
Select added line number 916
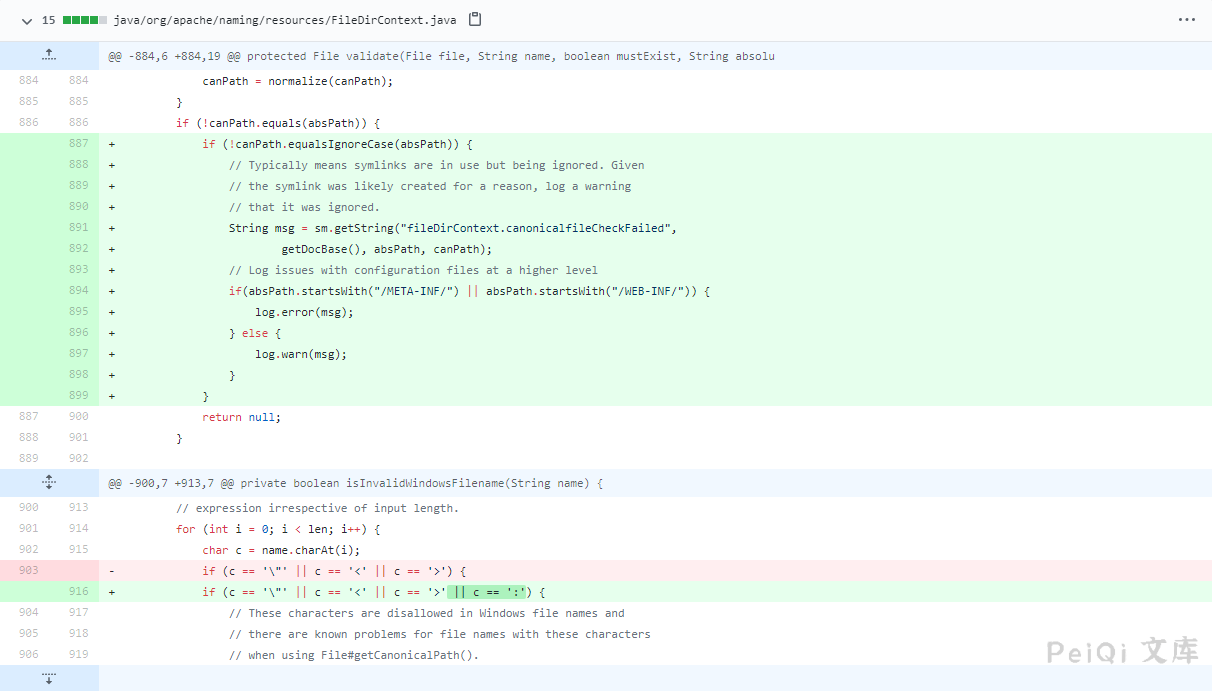point(78,592)
